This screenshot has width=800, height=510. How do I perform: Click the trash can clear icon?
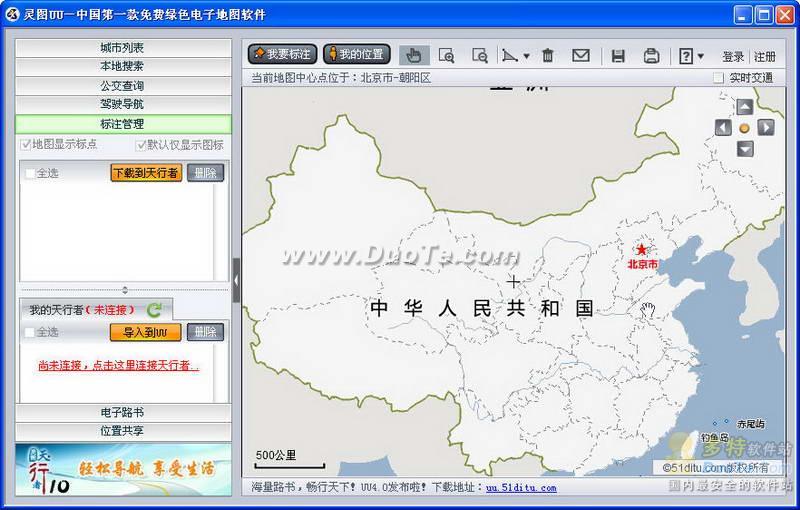click(x=548, y=56)
